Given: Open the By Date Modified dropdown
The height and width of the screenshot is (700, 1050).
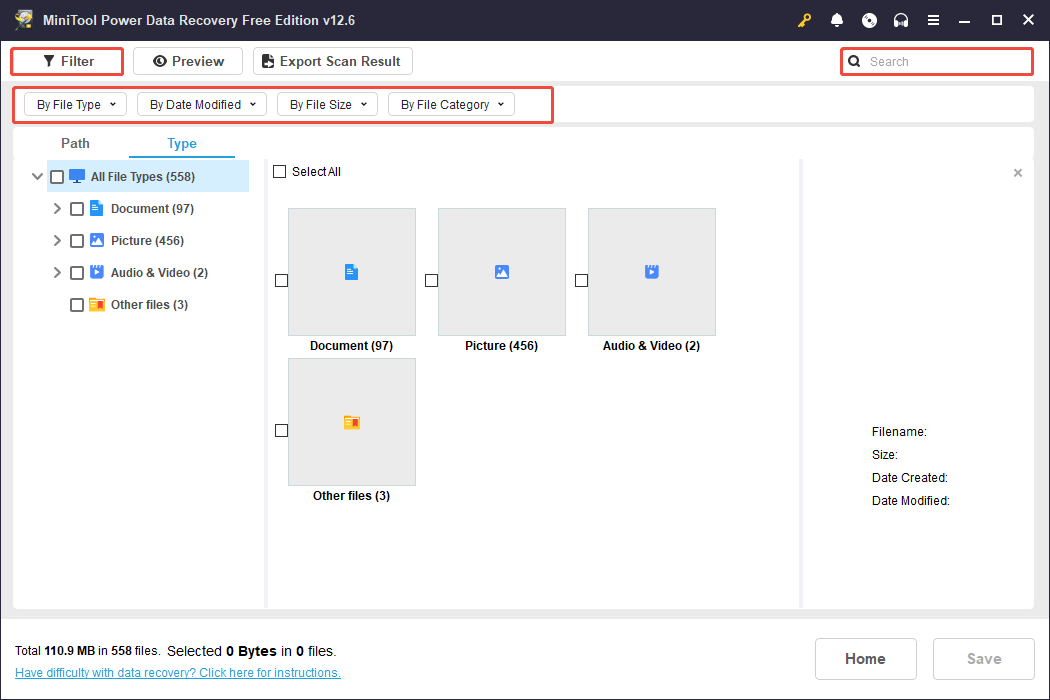Looking at the screenshot, I should 202,104.
